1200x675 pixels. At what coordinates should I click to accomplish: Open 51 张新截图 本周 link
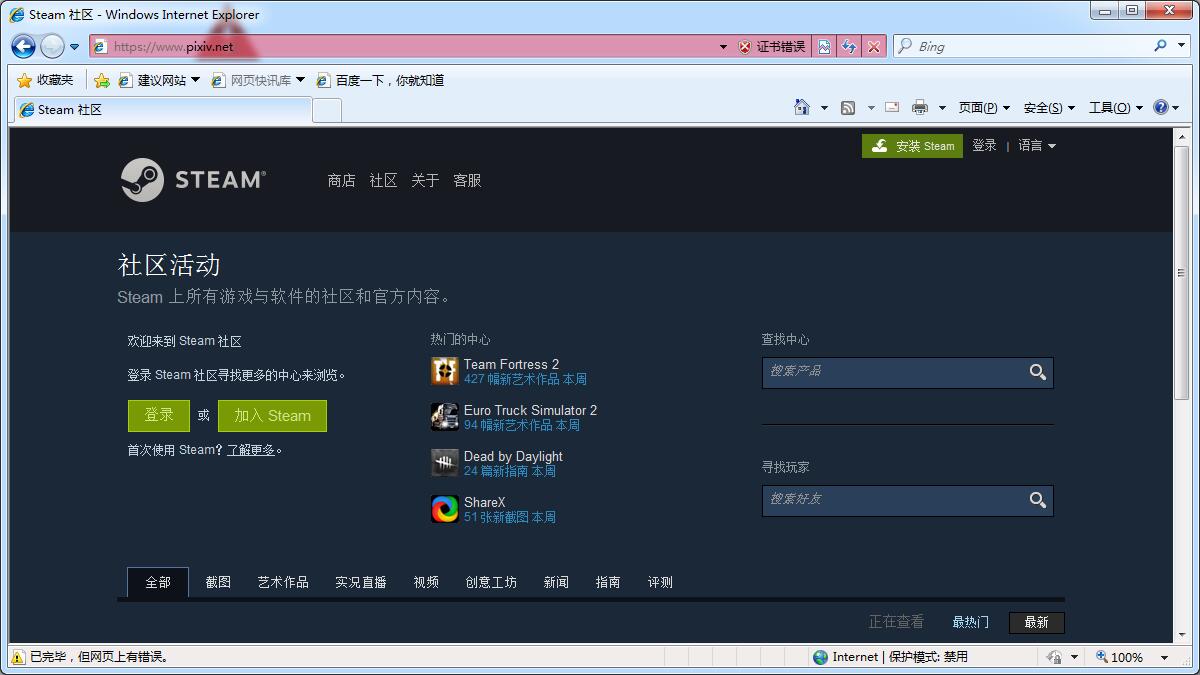[509, 517]
